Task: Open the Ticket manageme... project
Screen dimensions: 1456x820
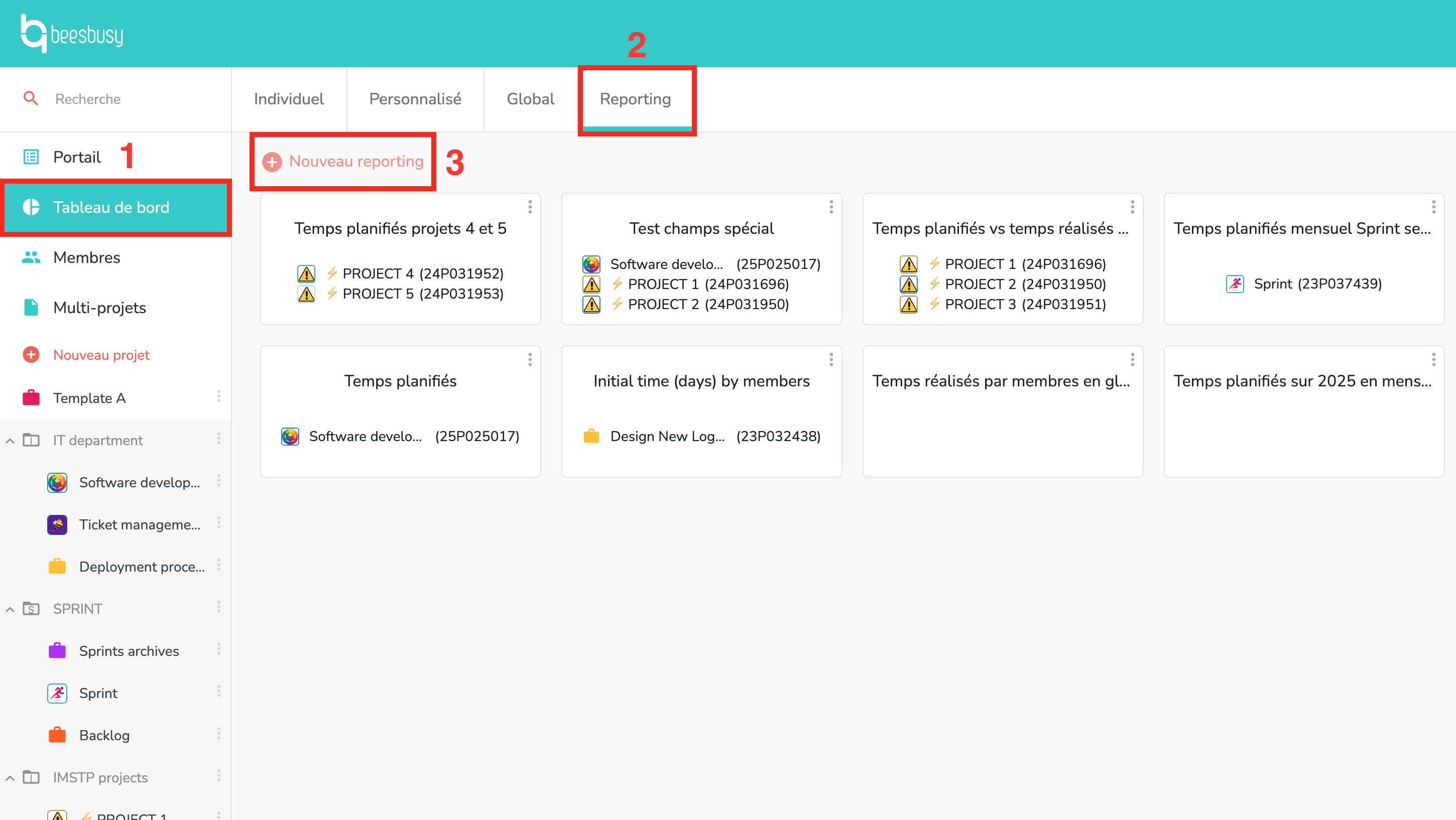Action: (139, 524)
